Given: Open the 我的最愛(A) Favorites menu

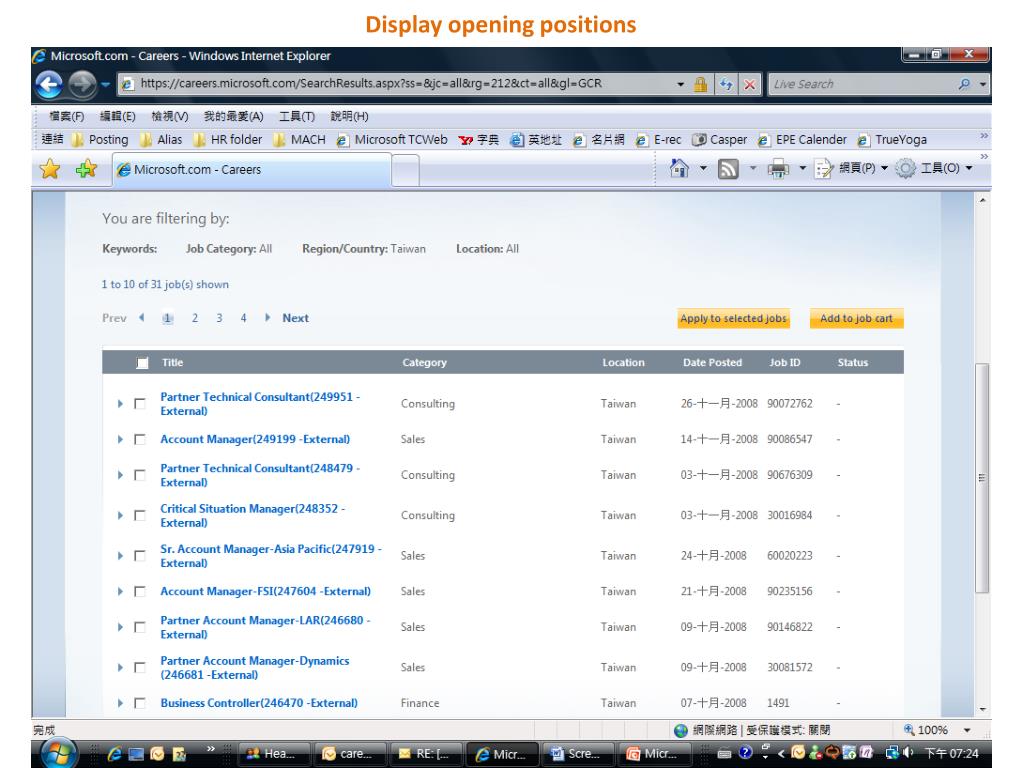Looking at the screenshot, I should click(233, 116).
